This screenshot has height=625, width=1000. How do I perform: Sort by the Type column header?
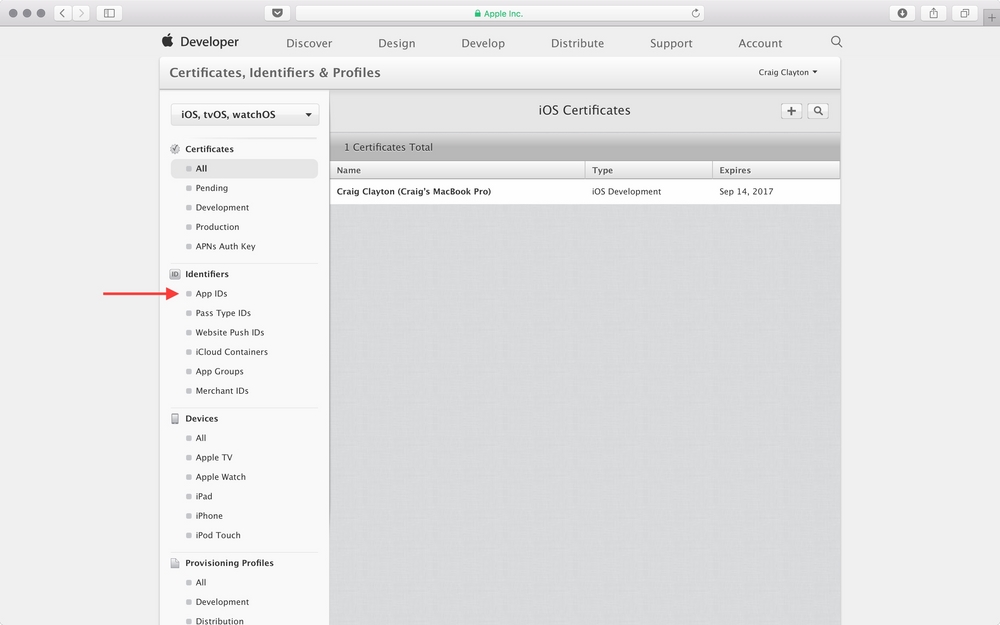[x=649, y=170]
